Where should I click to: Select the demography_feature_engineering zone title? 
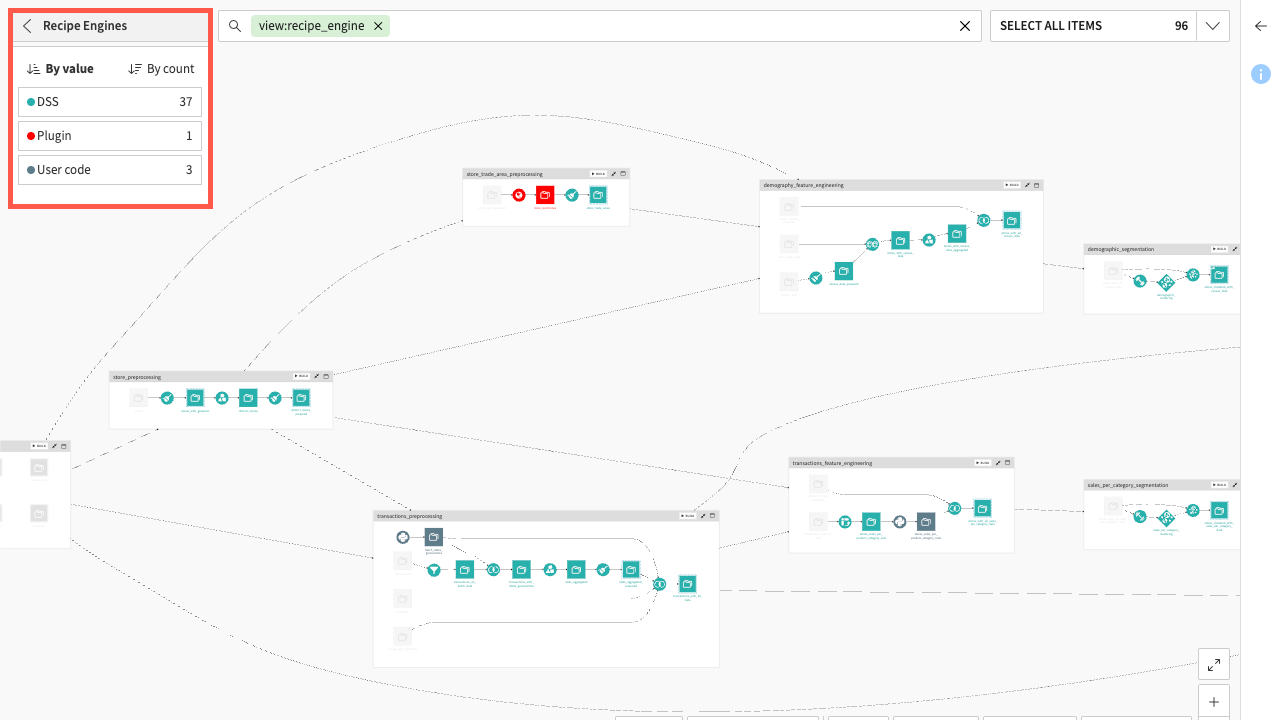tap(803, 185)
